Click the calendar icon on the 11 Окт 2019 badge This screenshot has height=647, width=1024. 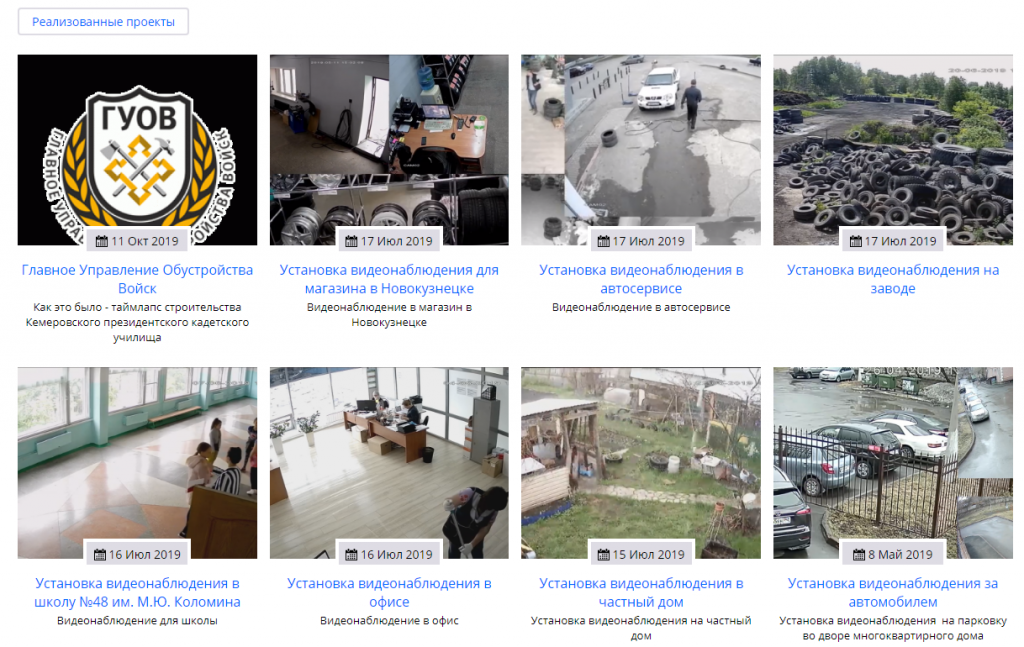[103, 239]
